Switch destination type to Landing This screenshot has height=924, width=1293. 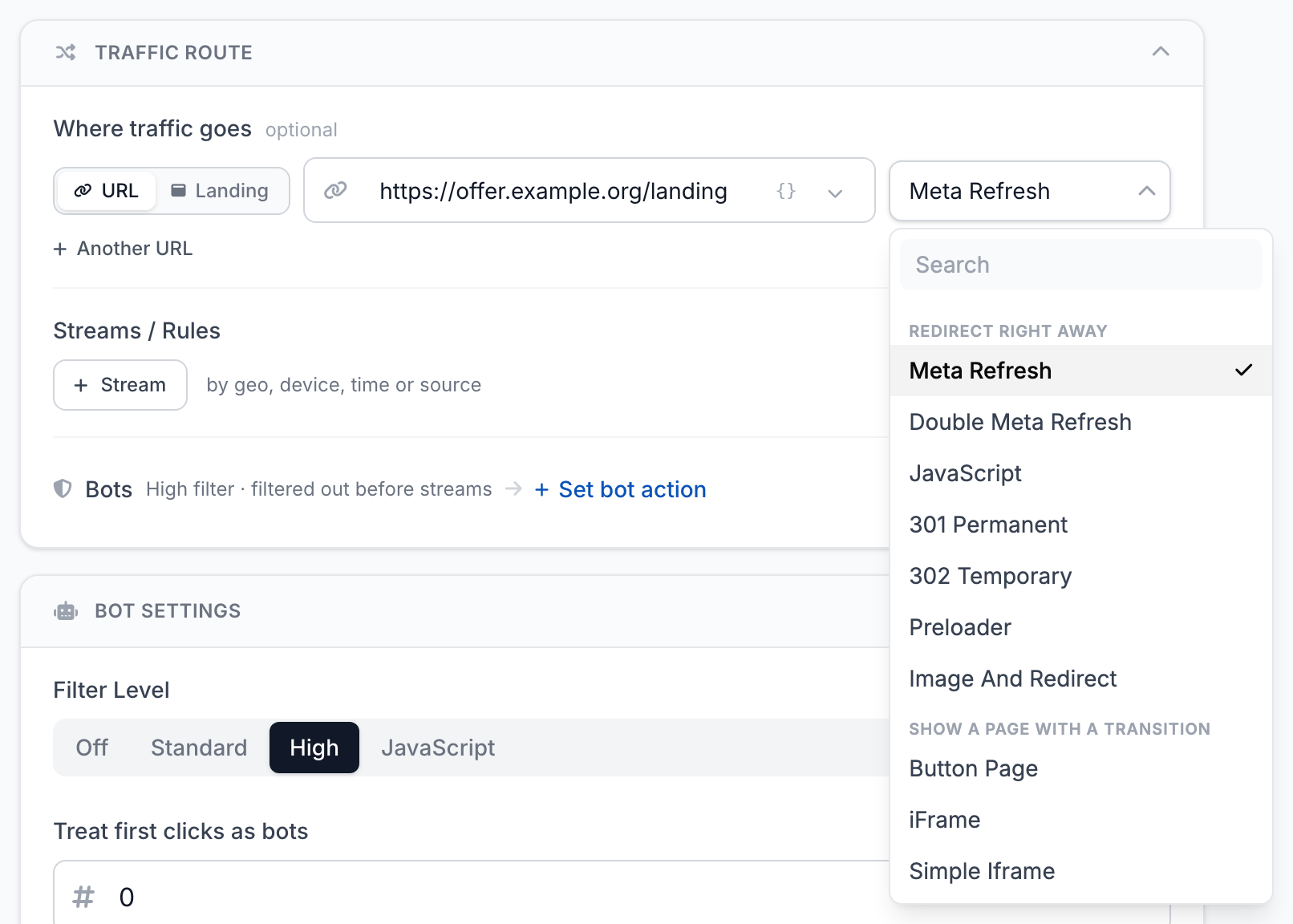pos(220,191)
